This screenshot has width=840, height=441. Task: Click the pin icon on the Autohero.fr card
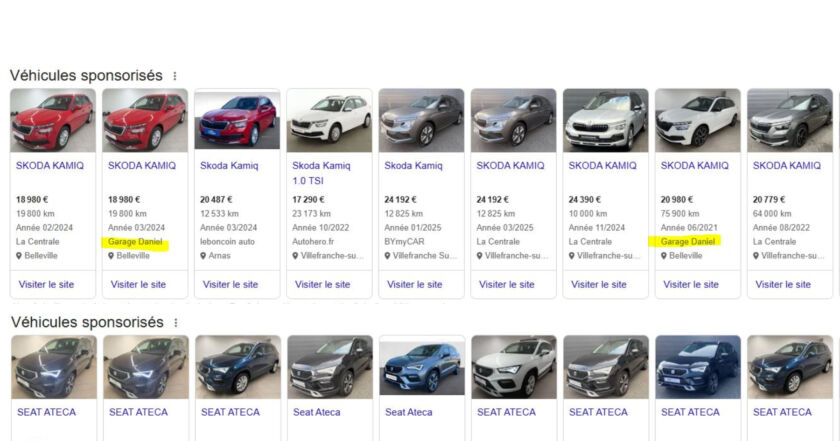(295, 256)
